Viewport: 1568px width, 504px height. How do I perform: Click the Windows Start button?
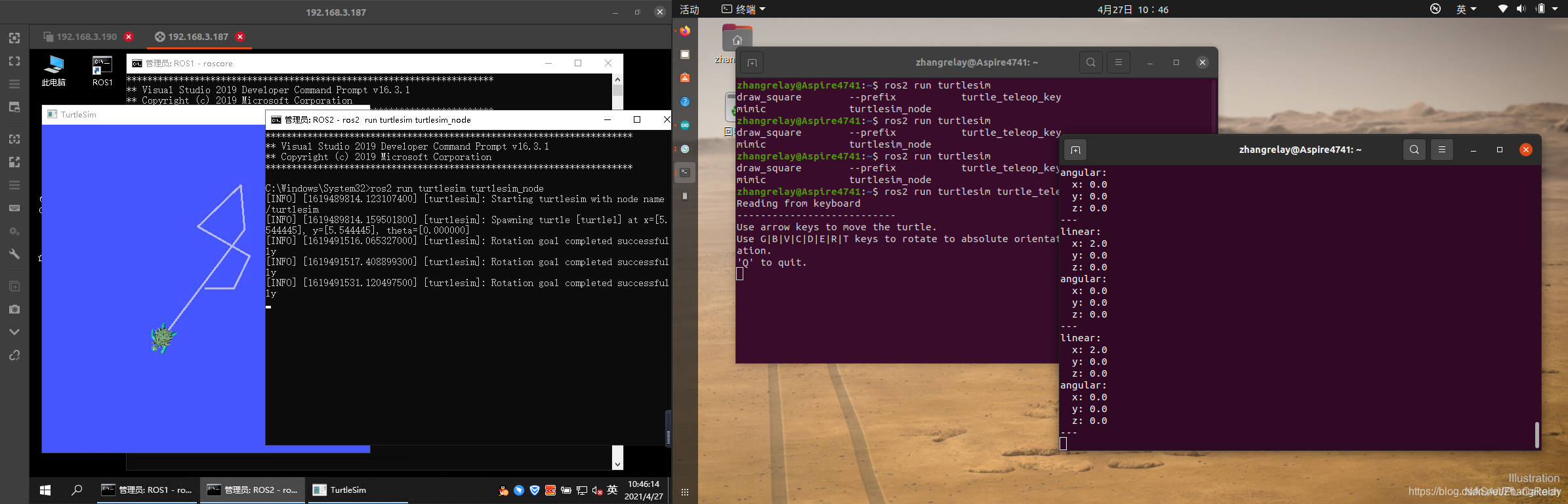[x=45, y=490]
